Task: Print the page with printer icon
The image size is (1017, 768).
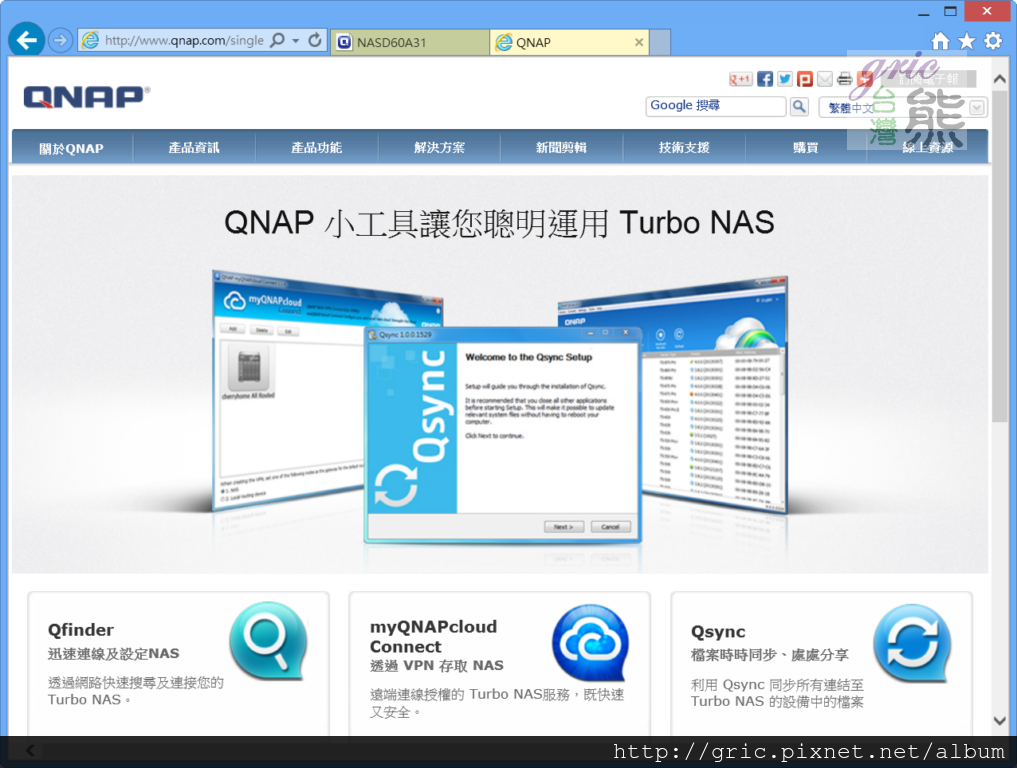Action: tap(844, 79)
